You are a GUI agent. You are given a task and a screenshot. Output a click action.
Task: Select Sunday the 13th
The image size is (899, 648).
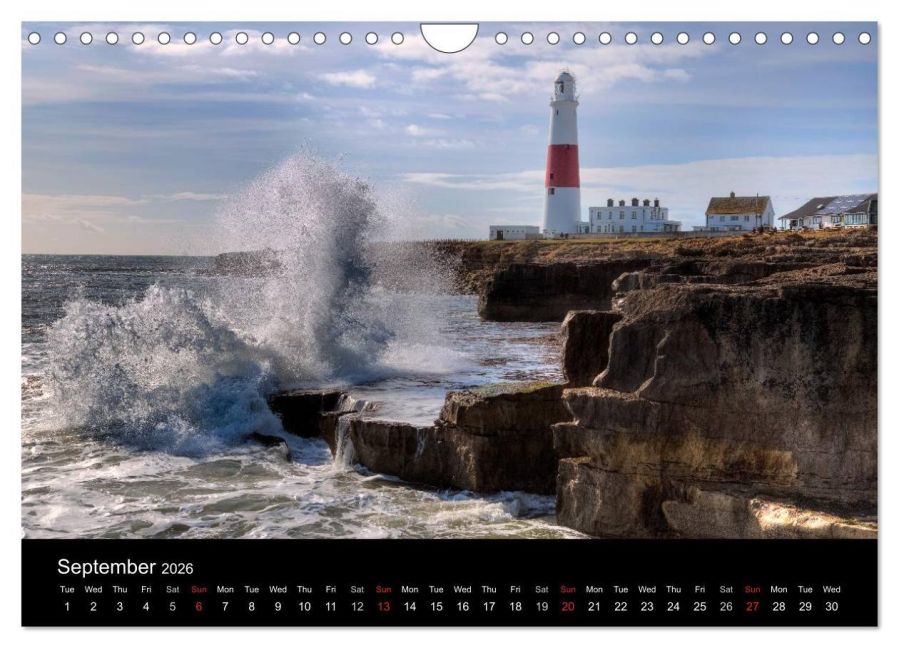pos(384,607)
